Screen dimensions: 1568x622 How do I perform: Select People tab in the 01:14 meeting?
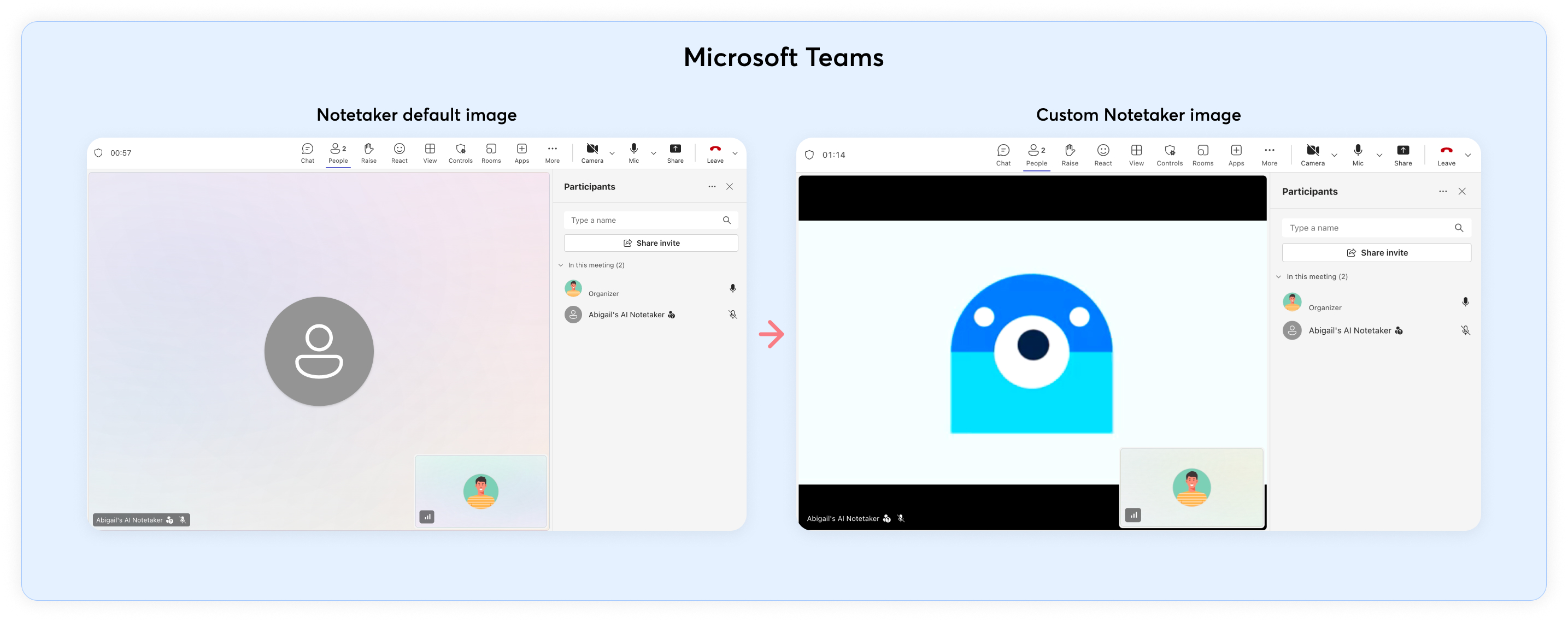[x=1036, y=154]
